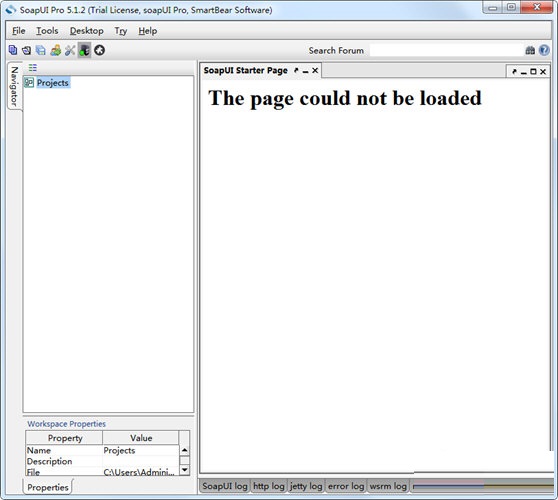Open the jetty log tab
Screen dimensions: 558x500
(x=306, y=486)
